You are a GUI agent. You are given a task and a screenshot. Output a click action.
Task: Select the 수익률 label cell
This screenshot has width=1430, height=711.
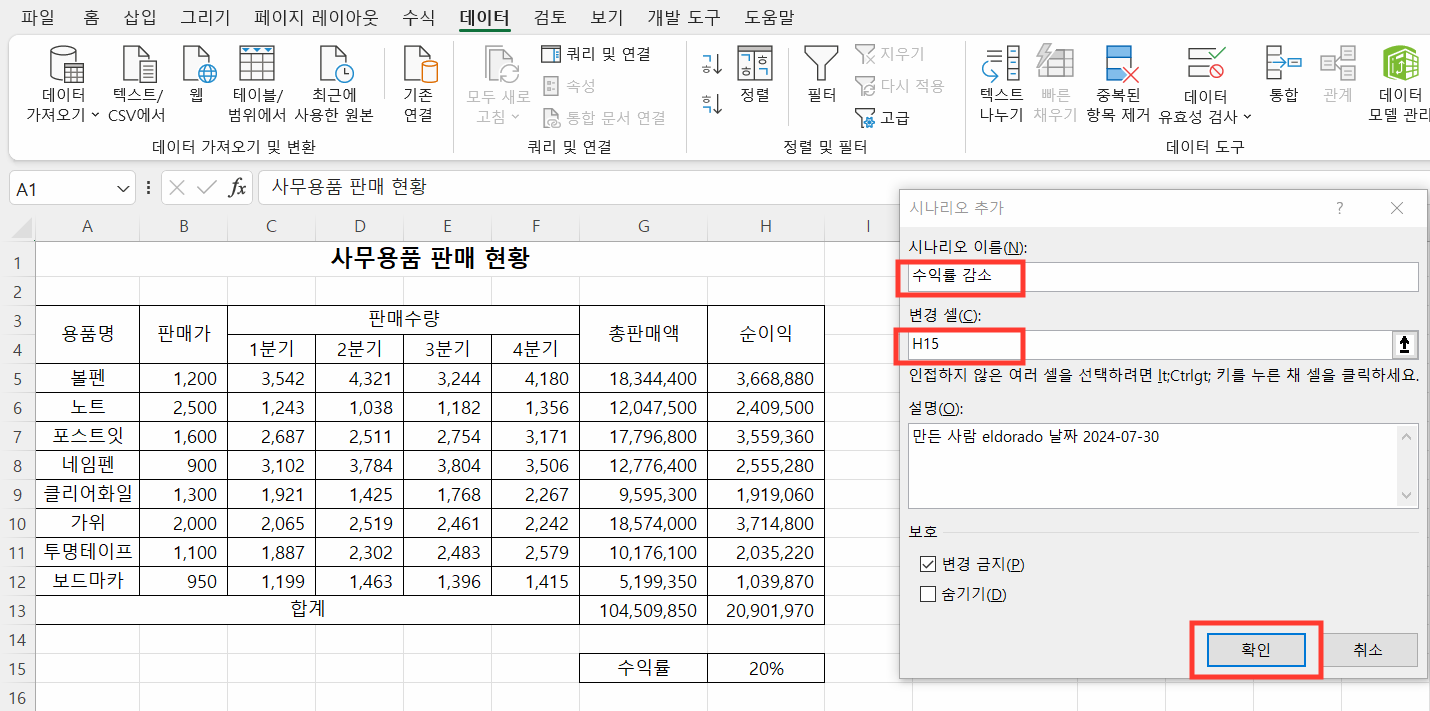click(643, 669)
